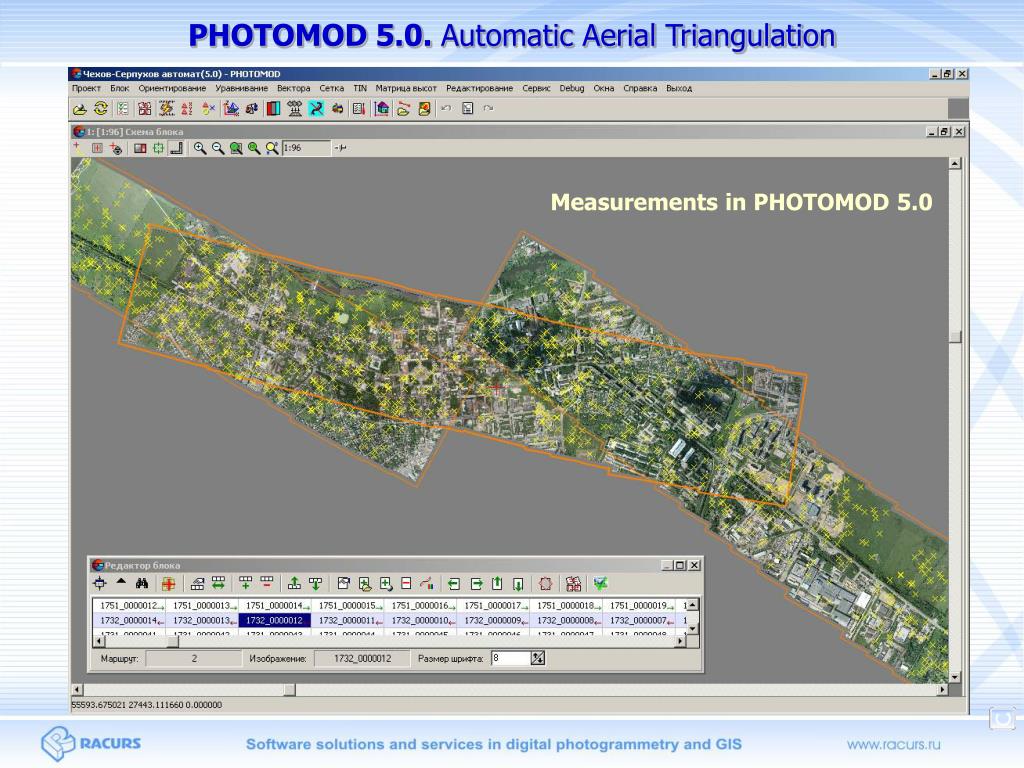Click the cyan highlighted crossing arrows icon
Image resolution: width=1024 pixels, height=768 pixels.
[316, 108]
